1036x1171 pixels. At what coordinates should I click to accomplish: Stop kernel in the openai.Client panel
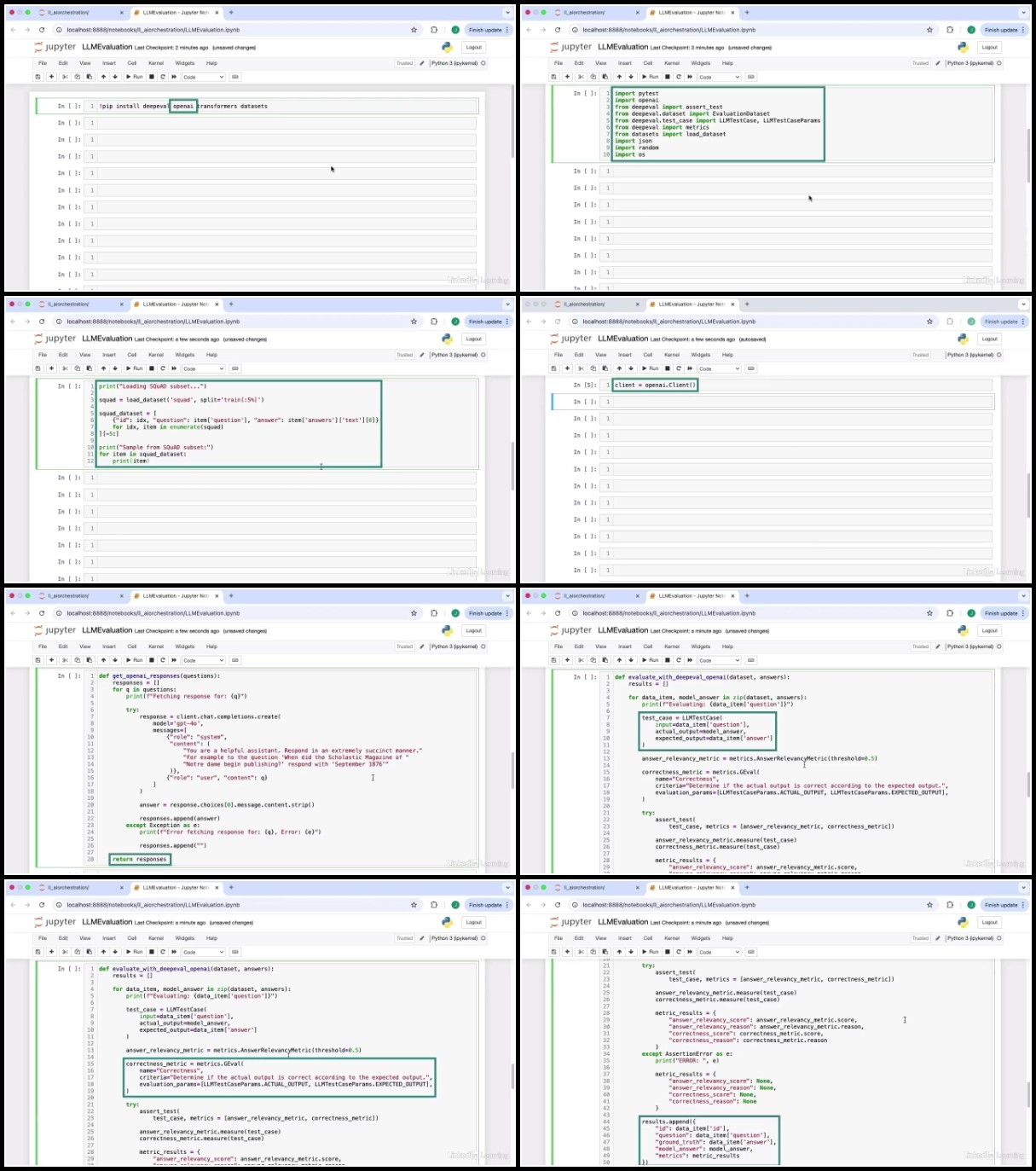[668, 368]
